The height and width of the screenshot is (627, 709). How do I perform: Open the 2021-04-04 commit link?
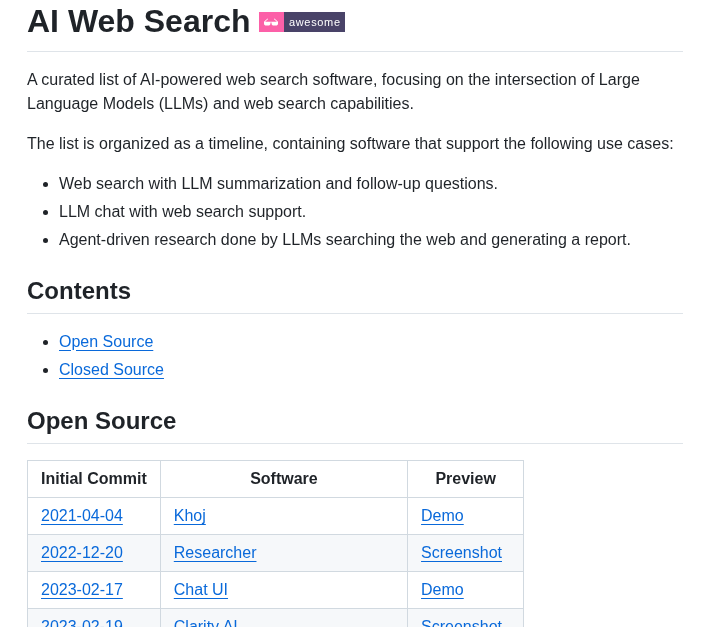tap(82, 516)
